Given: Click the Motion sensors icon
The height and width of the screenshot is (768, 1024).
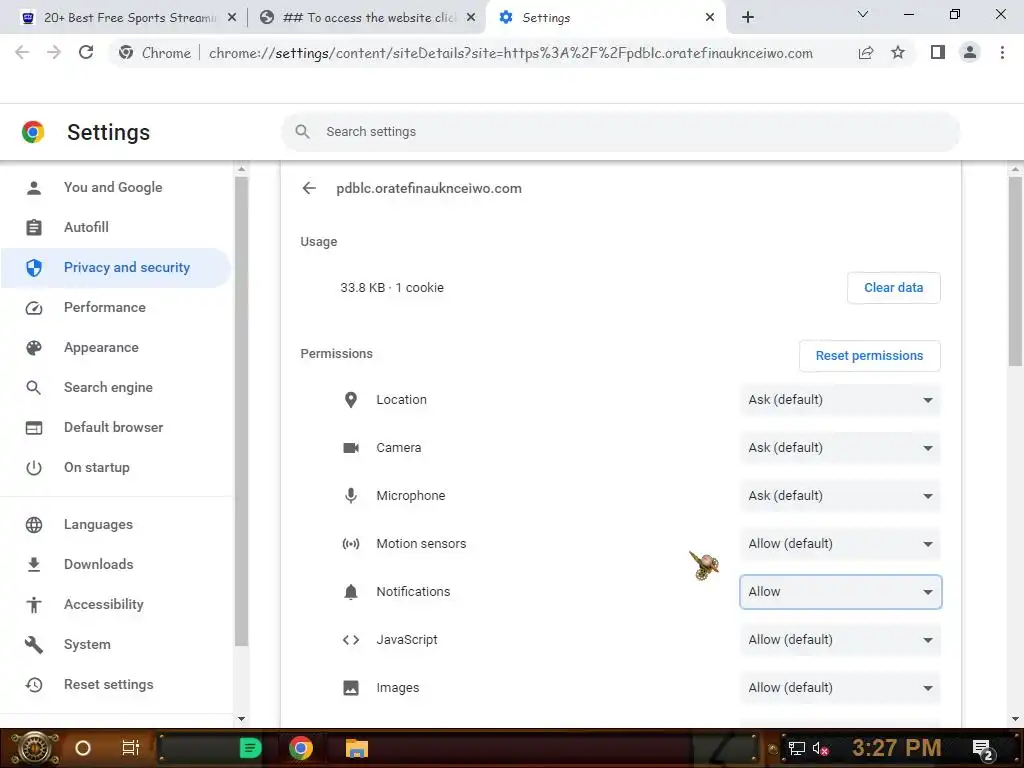Looking at the screenshot, I should (351, 544).
